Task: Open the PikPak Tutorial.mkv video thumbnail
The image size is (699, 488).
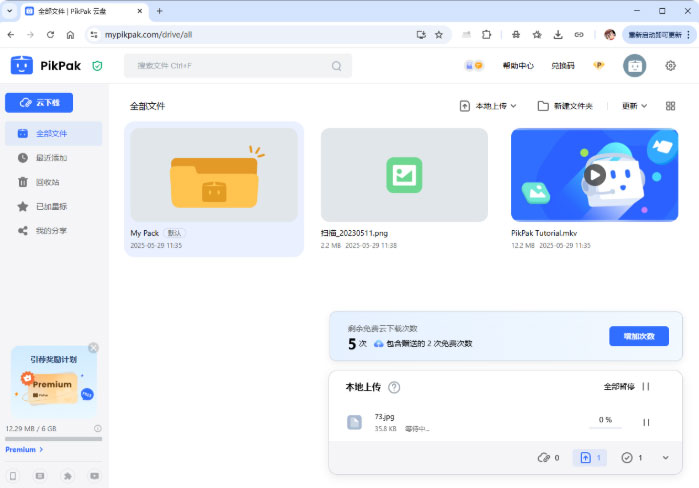Action: 594,175
